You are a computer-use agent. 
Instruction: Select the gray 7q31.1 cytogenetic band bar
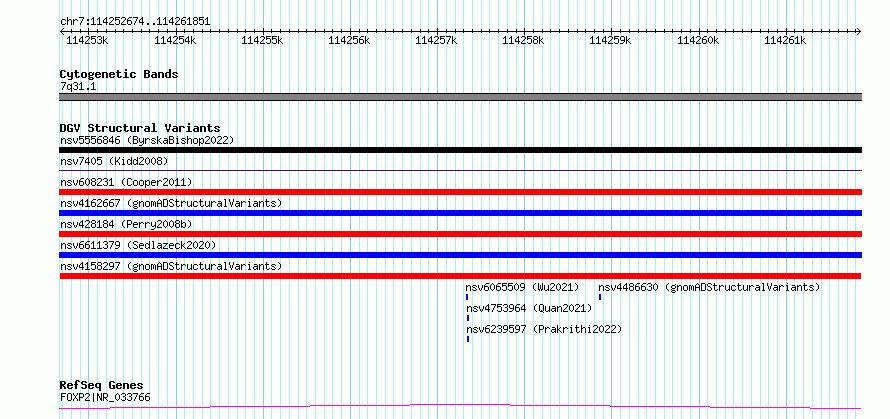460,97
